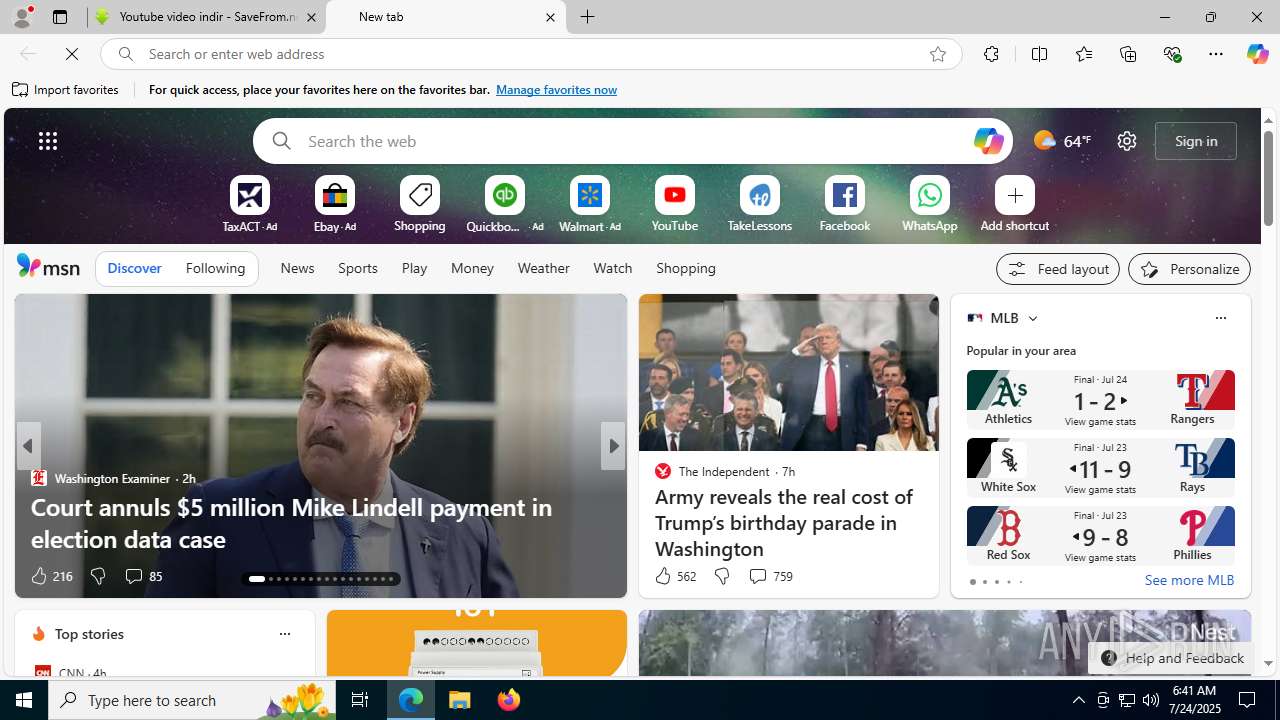The width and height of the screenshot is (1280, 720).
Task: Click the Import favorites button
Action: [x=66, y=89]
